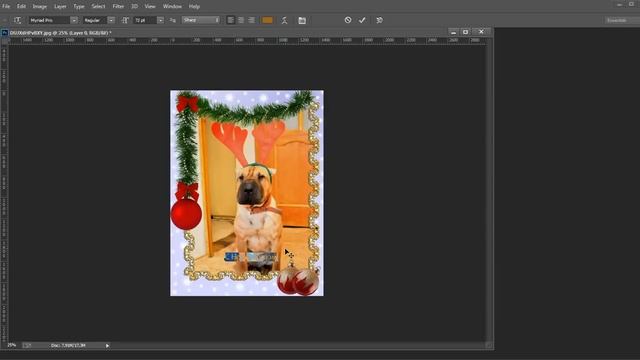The width and height of the screenshot is (640, 360).
Task: Open the Sharp anti-aliasing dropdown
Action: [201, 20]
